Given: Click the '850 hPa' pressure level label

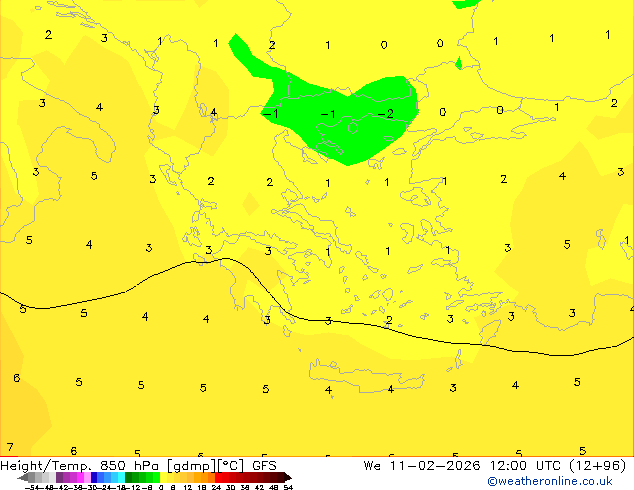Looking at the screenshot, I should coord(129,466).
